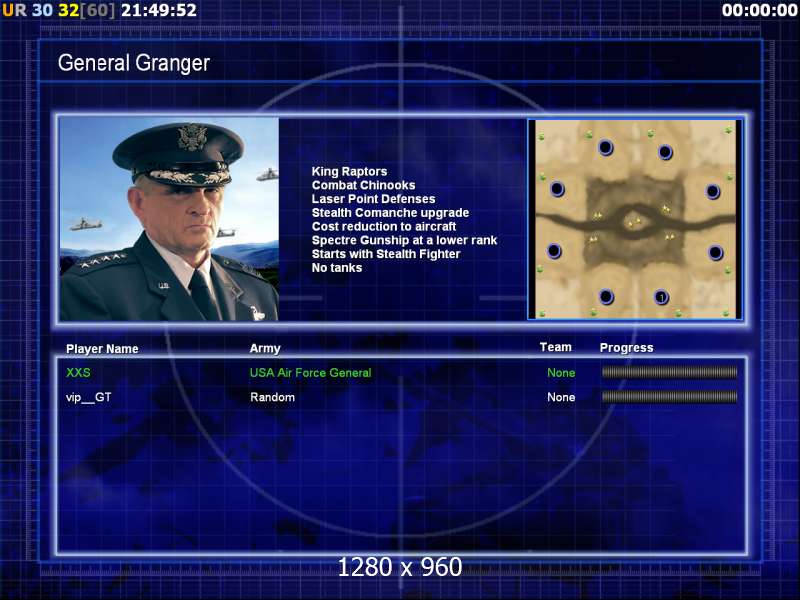Screen dimensions: 800x600
Task: Click the Army column header
Action: pyautogui.click(x=265, y=349)
